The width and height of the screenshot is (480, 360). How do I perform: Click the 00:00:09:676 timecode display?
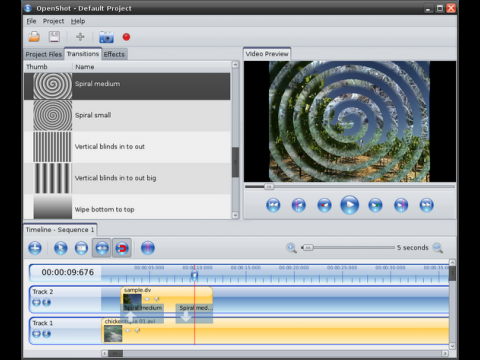click(x=68, y=272)
